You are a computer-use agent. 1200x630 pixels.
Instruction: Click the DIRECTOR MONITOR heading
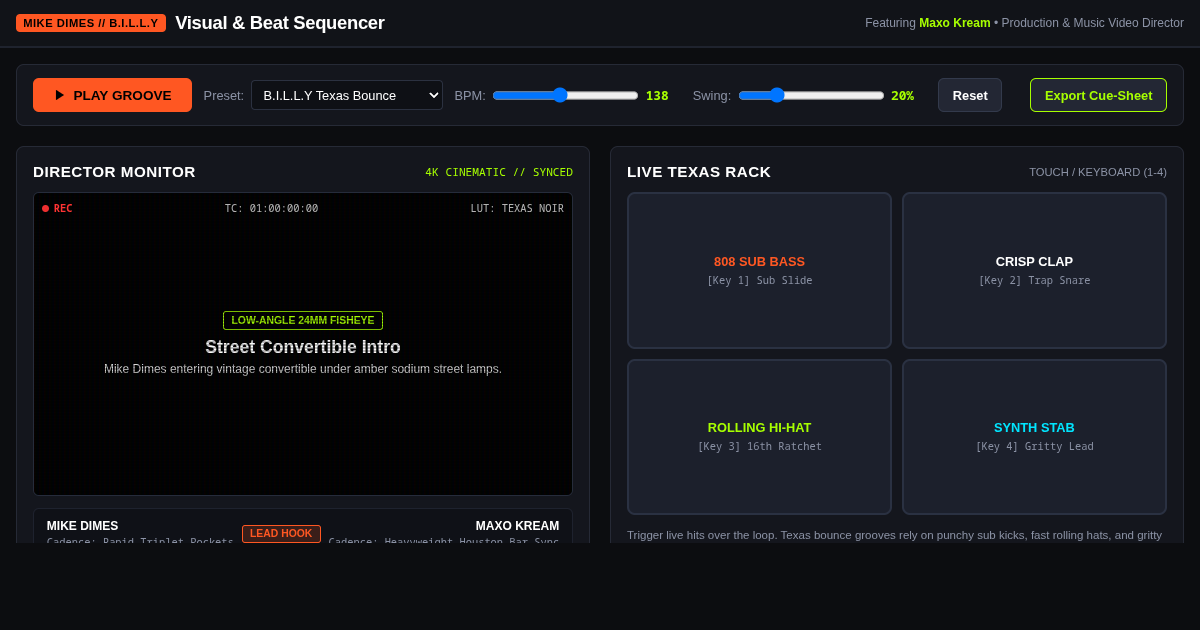tap(114, 172)
